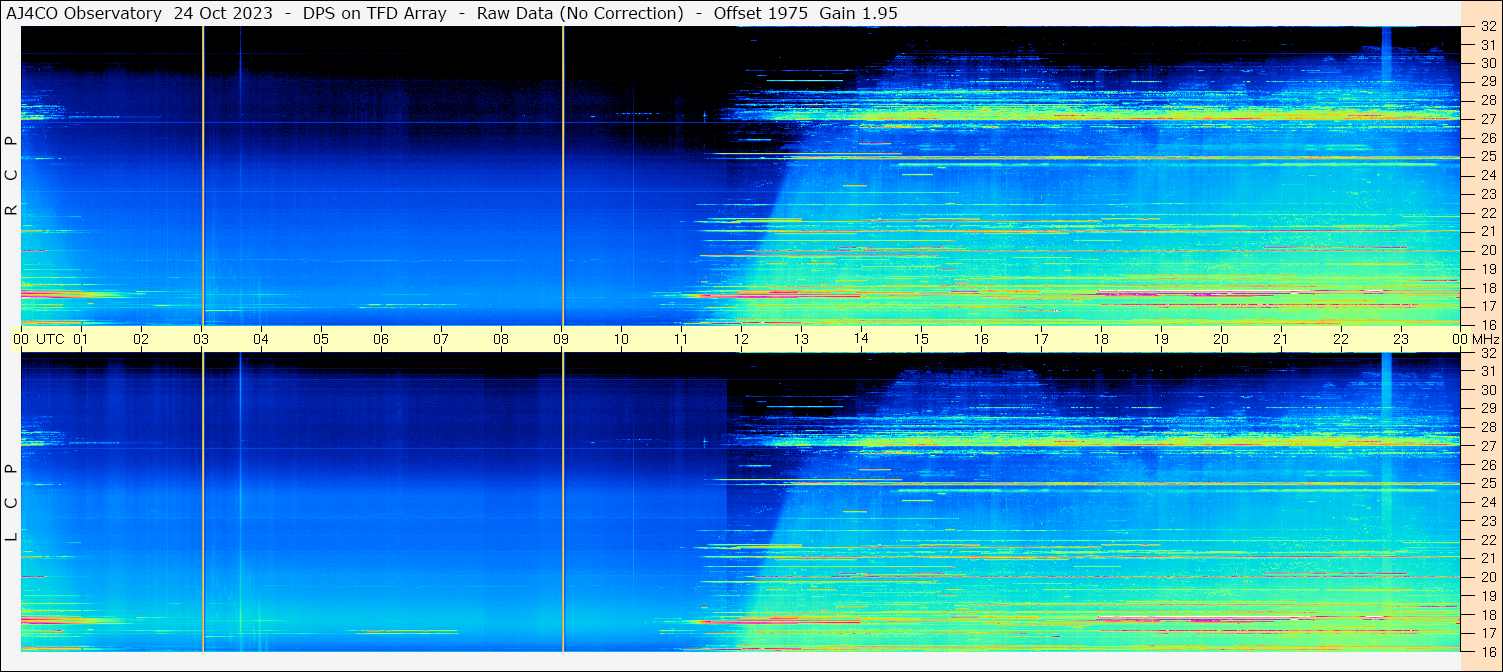This screenshot has width=1503, height=672.
Task: Click the 28 MHz label on the LCP frequency scale
Action: coord(1487,428)
